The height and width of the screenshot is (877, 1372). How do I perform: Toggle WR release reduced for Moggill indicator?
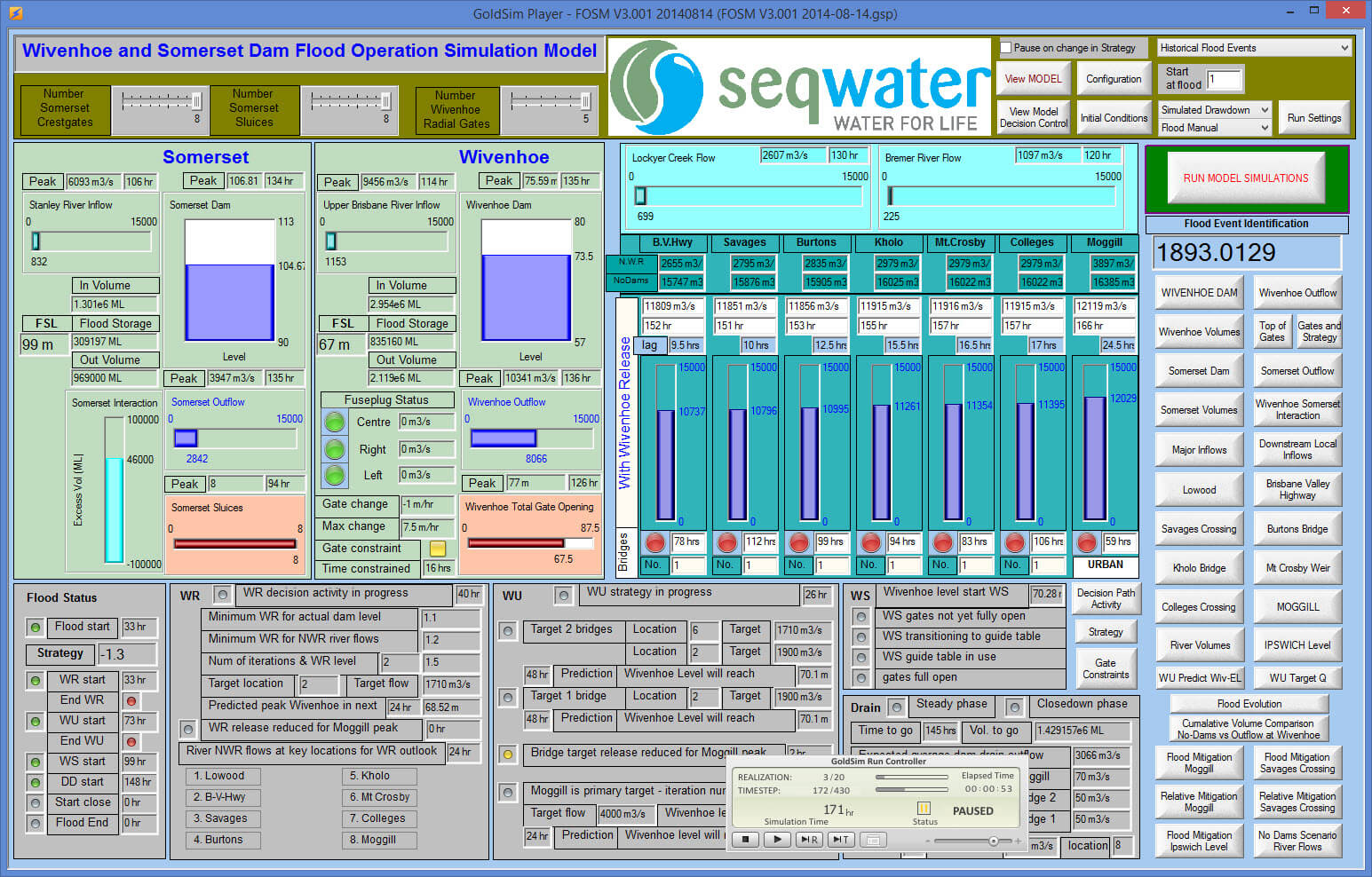click(187, 730)
